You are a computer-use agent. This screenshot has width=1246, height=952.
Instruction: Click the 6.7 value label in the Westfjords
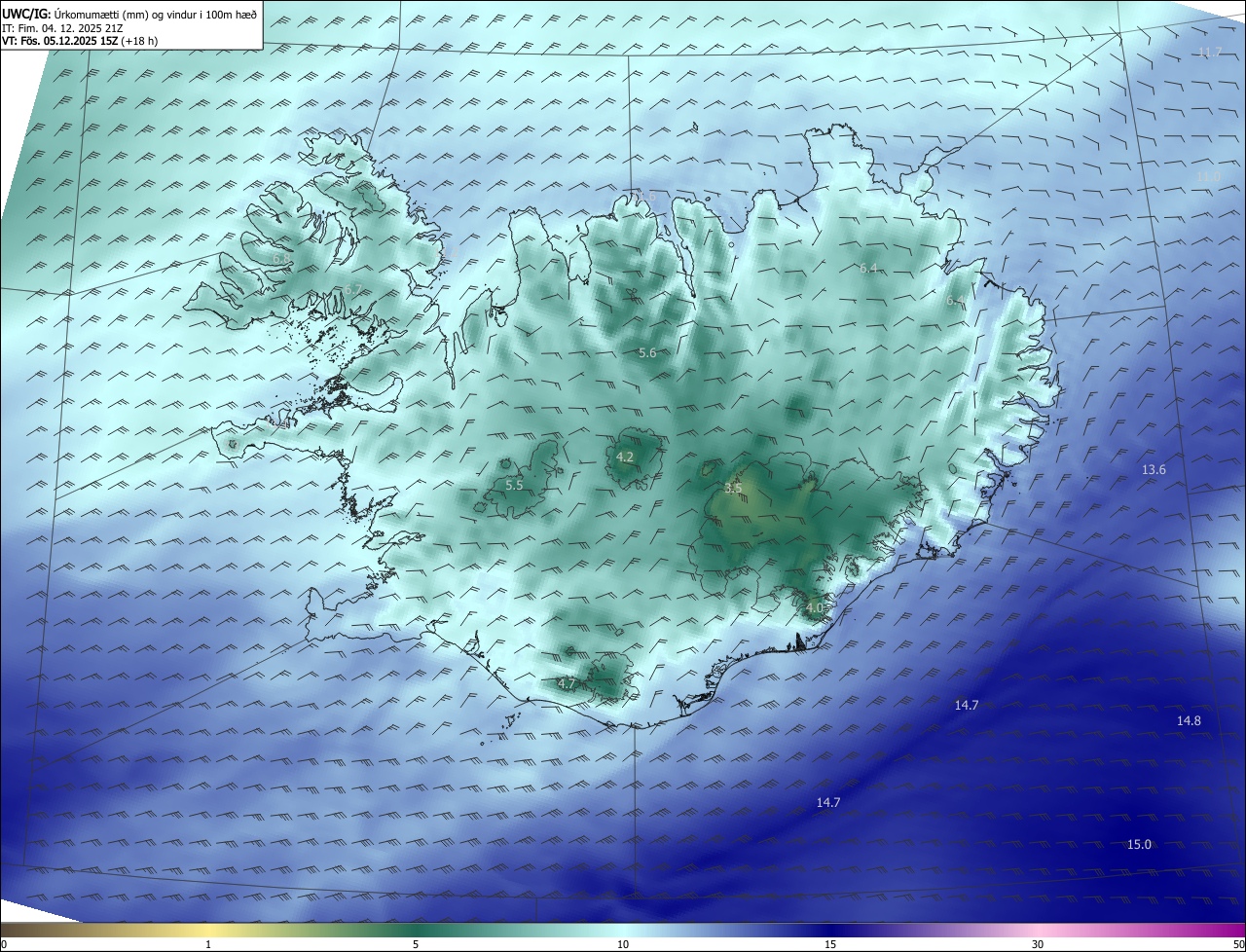(x=352, y=289)
